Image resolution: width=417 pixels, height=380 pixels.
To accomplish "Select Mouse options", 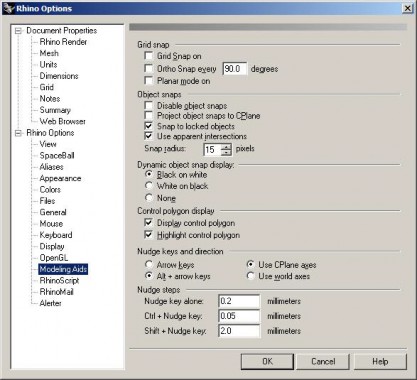I will point(51,224).
